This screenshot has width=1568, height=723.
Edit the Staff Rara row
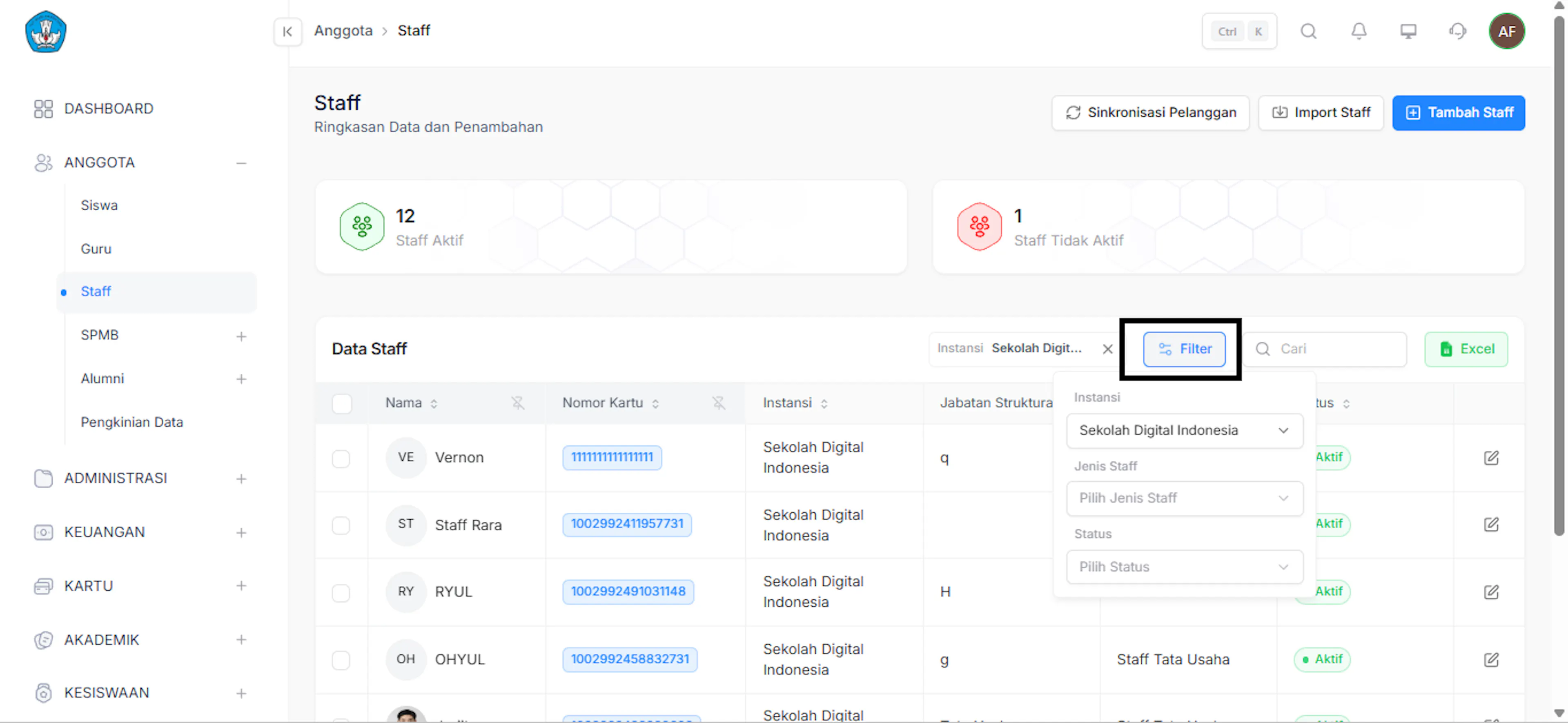(x=1491, y=525)
